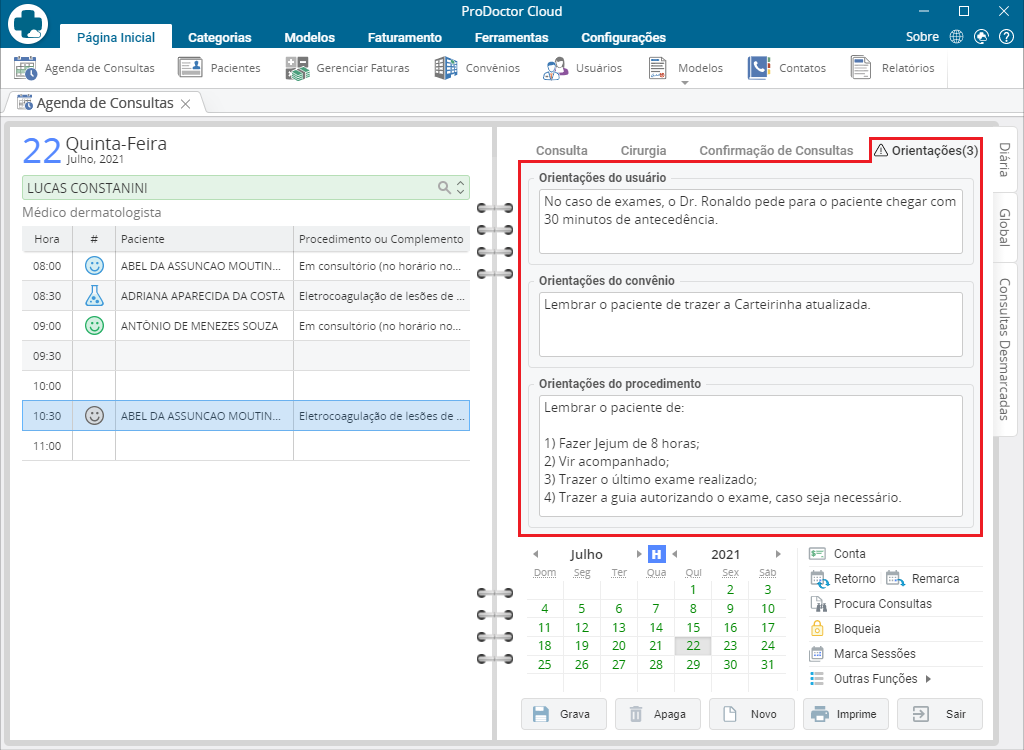The width and height of the screenshot is (1024, 750).
Task: Select the empty 09:30 time slot
Action: pos(246,356)
